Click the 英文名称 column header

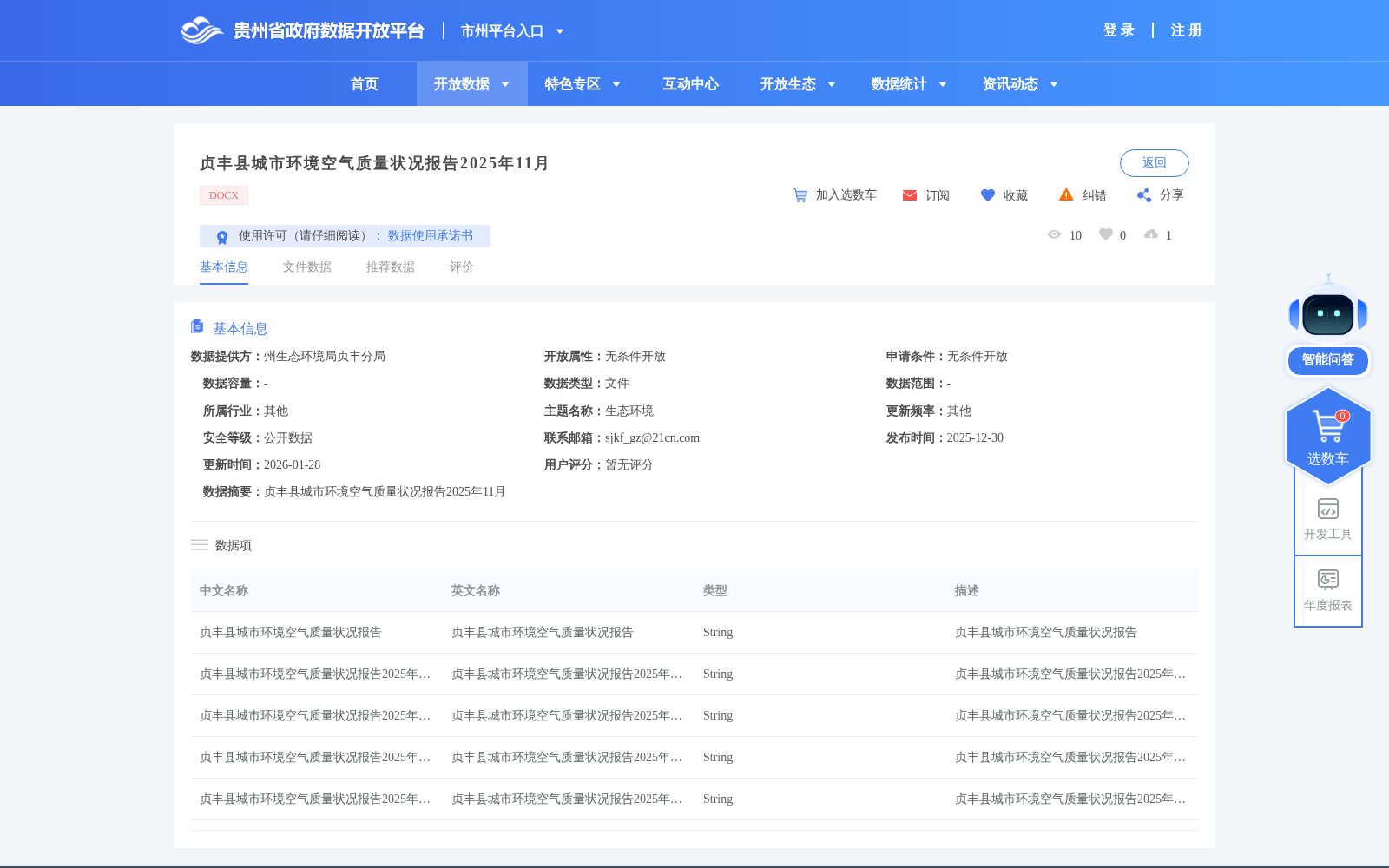pos(476,591)
